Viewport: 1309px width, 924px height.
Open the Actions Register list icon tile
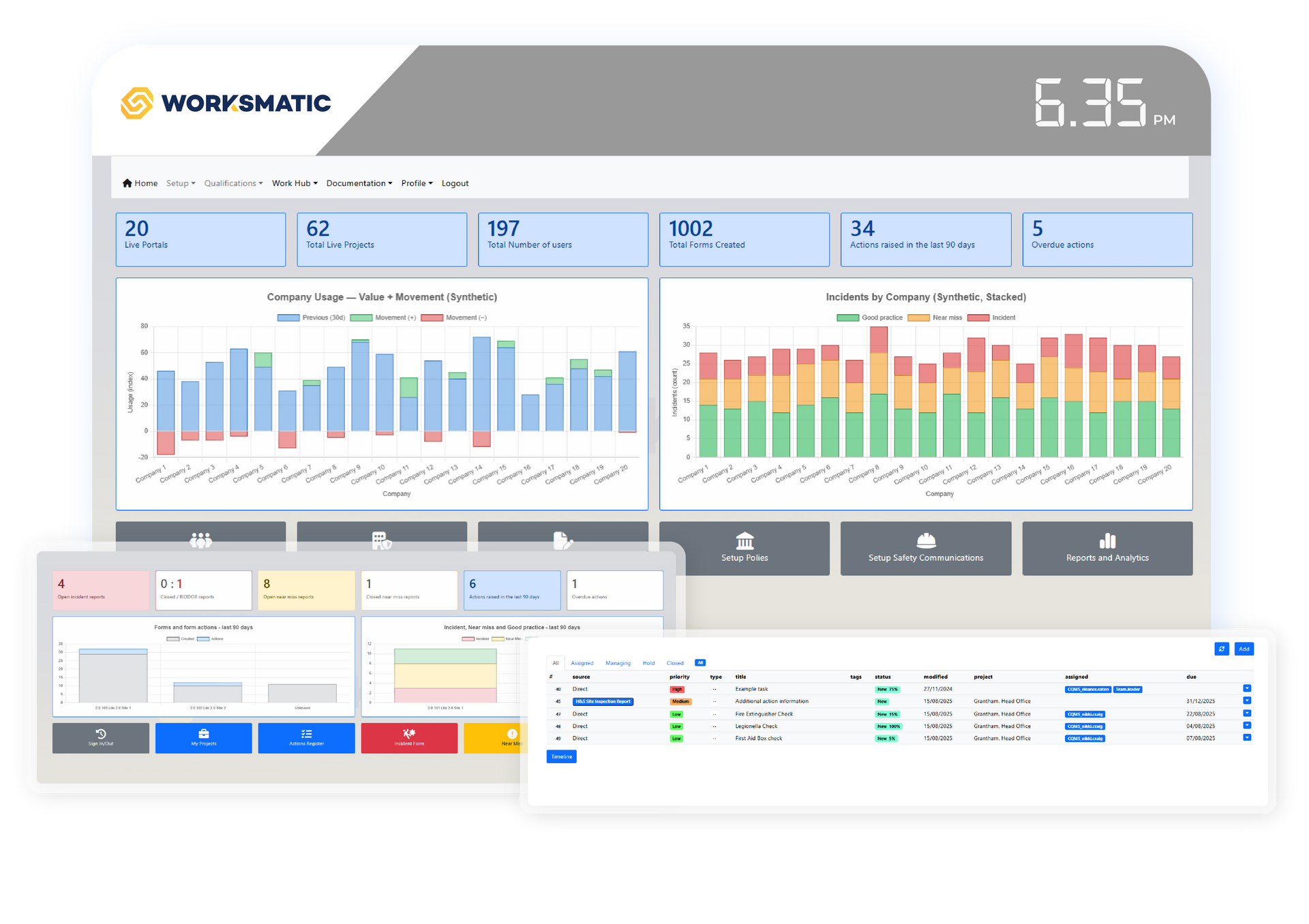(306, 738)
